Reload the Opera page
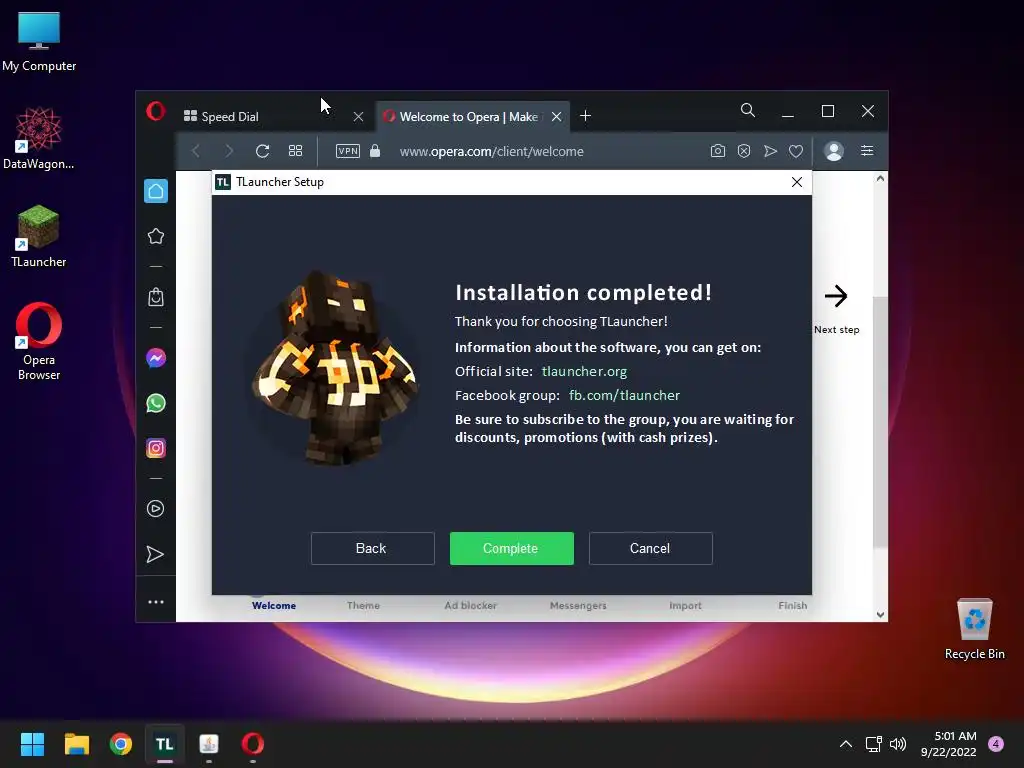The image size is (1024, 768). coord(263,151)
